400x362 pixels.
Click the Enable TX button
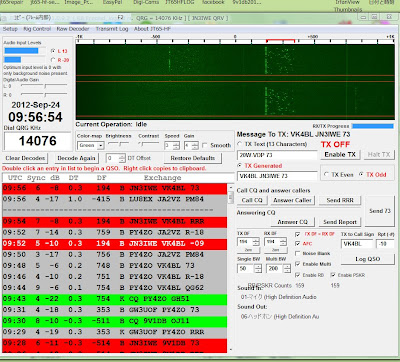pyautogui.click(x=340, y=155)
